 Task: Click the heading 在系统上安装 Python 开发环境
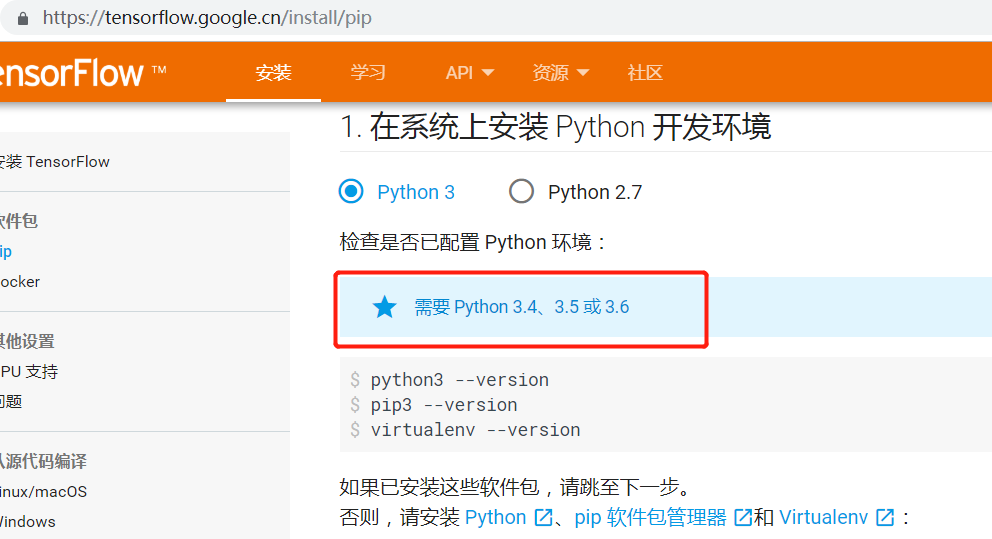[570, 127]
